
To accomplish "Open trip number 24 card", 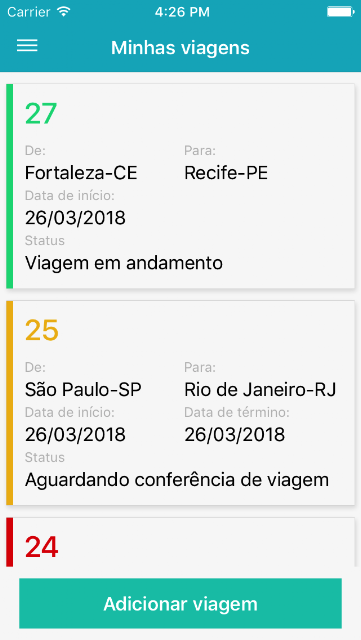I will click(180, 542).
